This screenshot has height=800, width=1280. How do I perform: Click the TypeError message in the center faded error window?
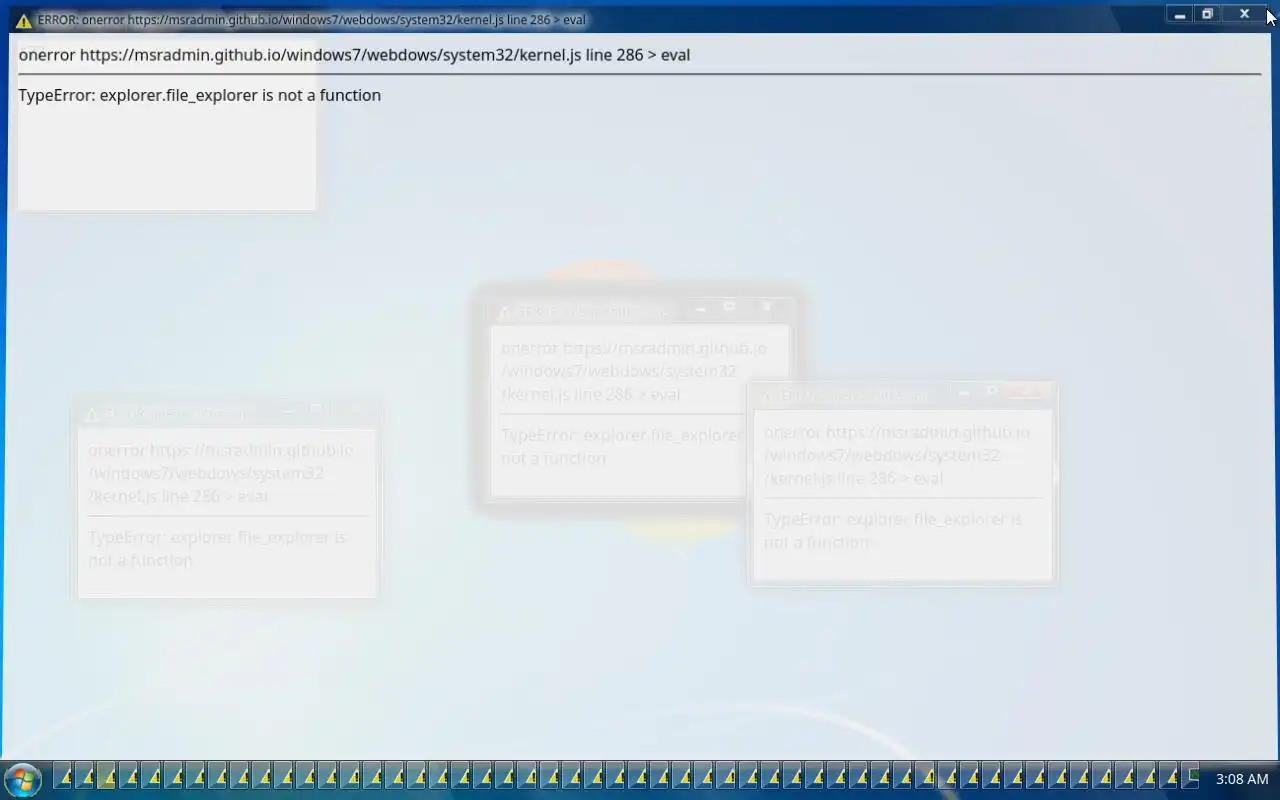click(622, 447)
